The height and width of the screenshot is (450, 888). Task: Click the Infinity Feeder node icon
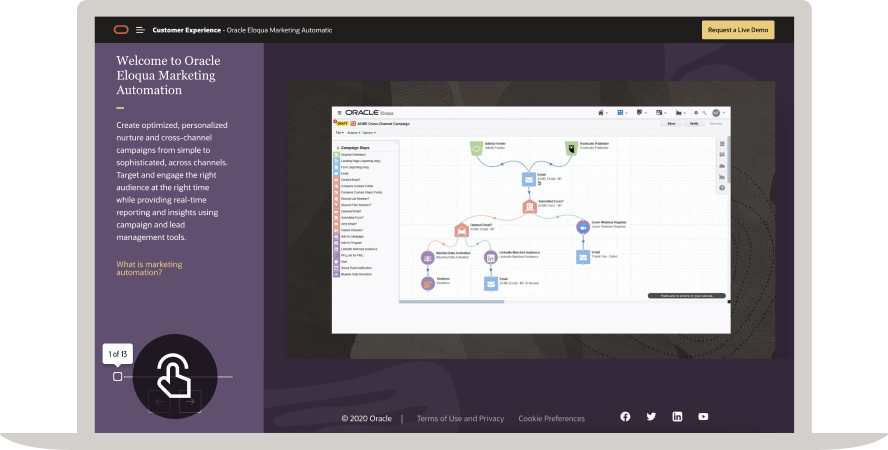click(x=477, y=148)
